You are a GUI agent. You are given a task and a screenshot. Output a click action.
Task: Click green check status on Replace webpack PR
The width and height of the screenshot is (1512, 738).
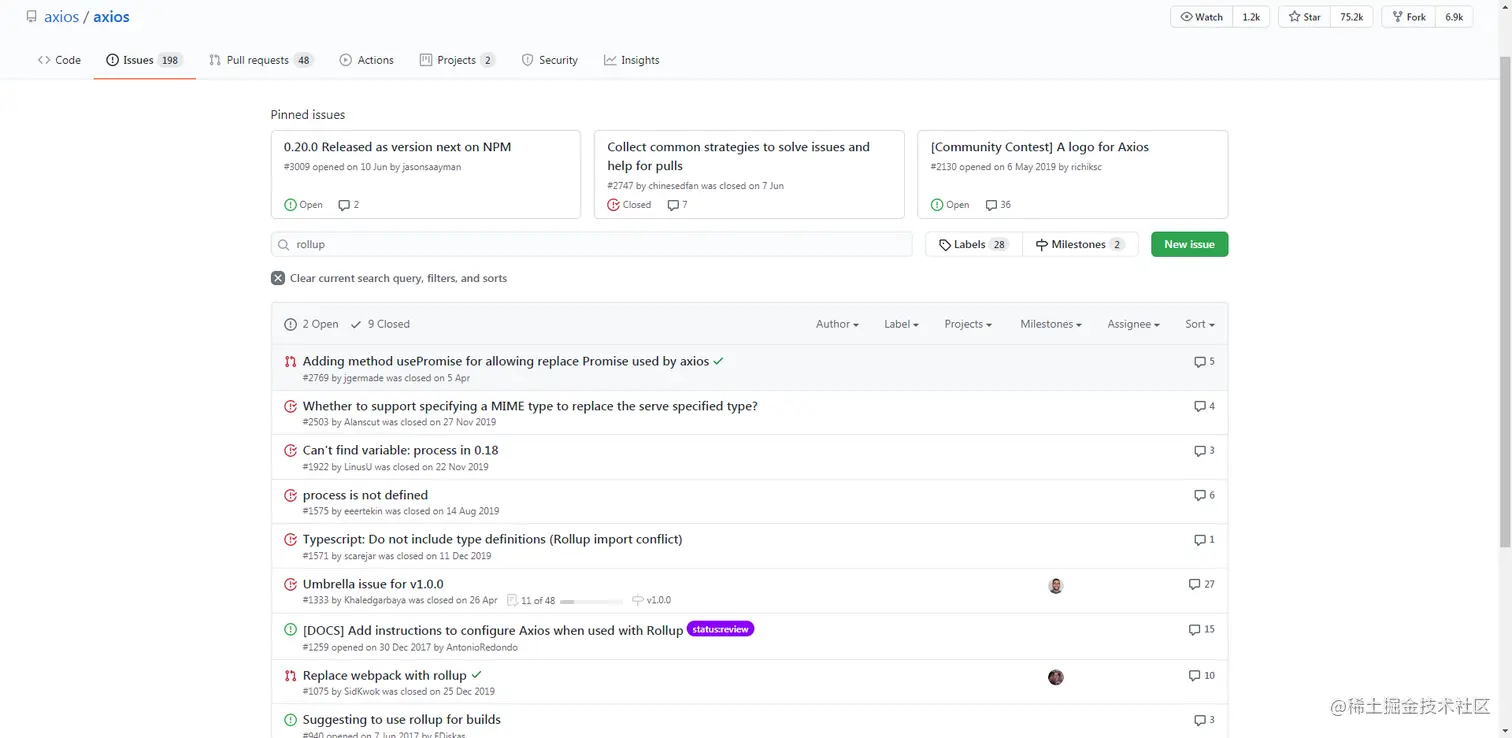[x=476, y=675]
